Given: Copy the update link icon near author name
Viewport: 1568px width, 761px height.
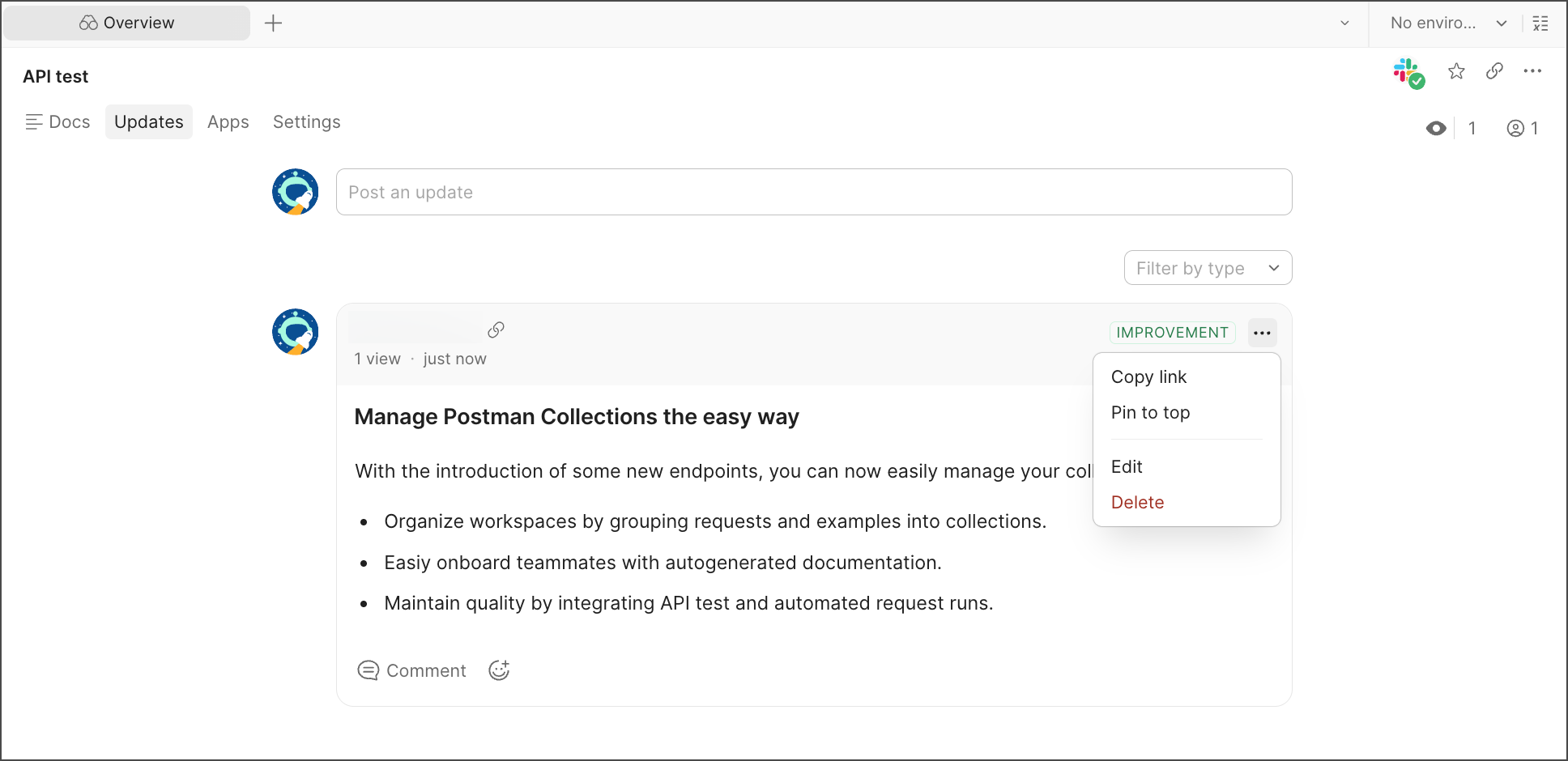Looking at the screenshot, I should coord(496,329).
